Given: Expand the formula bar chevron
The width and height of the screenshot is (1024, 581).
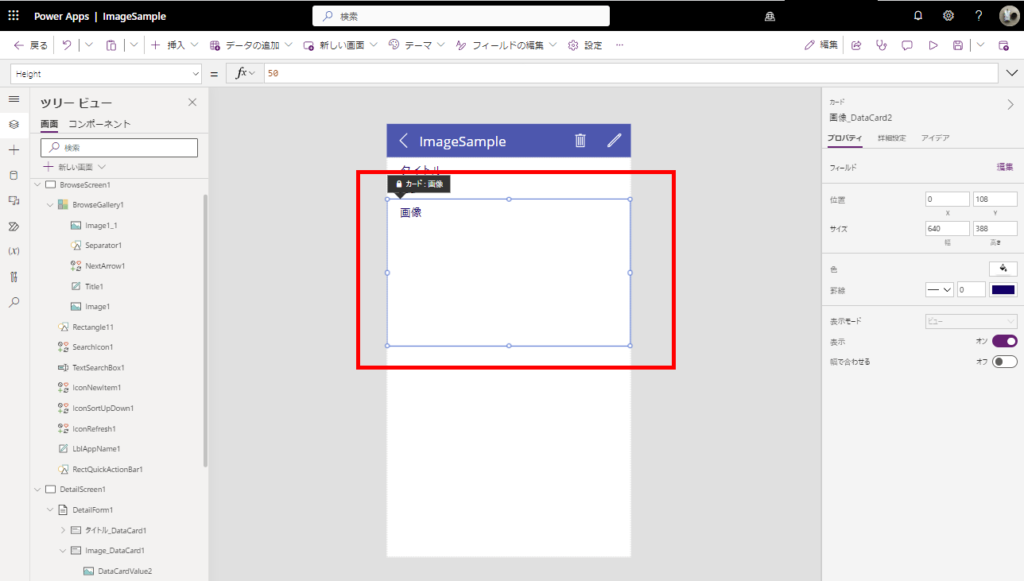Looking at the screenshot, I should (x=1012, y=73).
